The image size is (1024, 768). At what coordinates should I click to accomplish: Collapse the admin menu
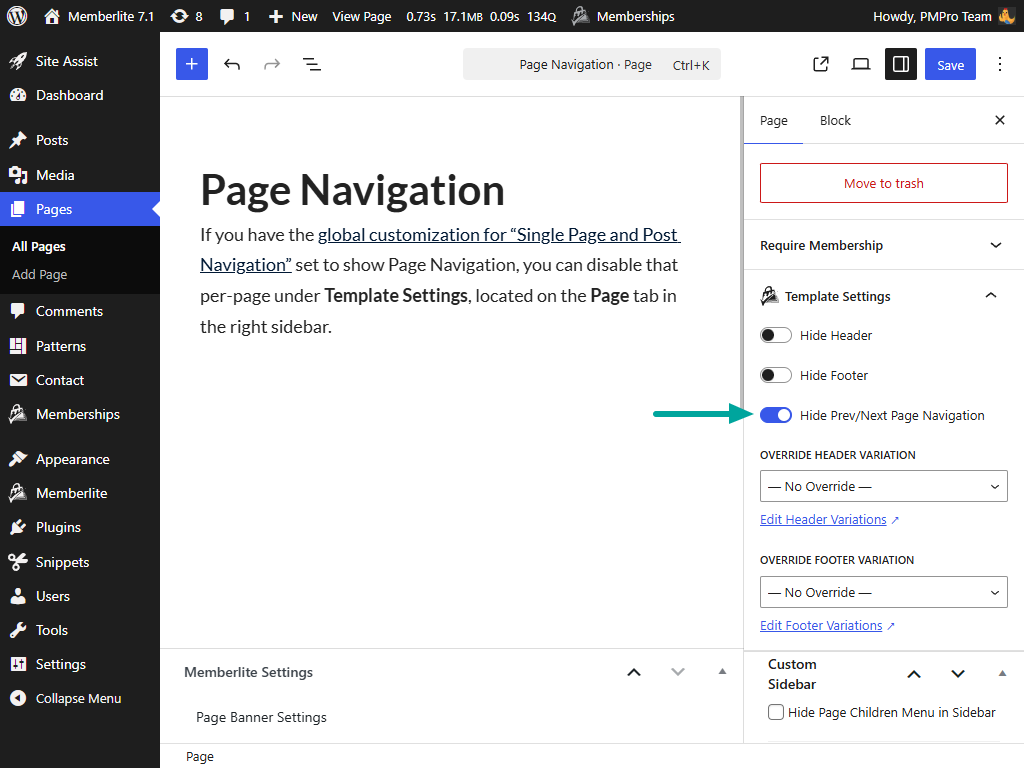pyautogui.click(x=80, y=699)
